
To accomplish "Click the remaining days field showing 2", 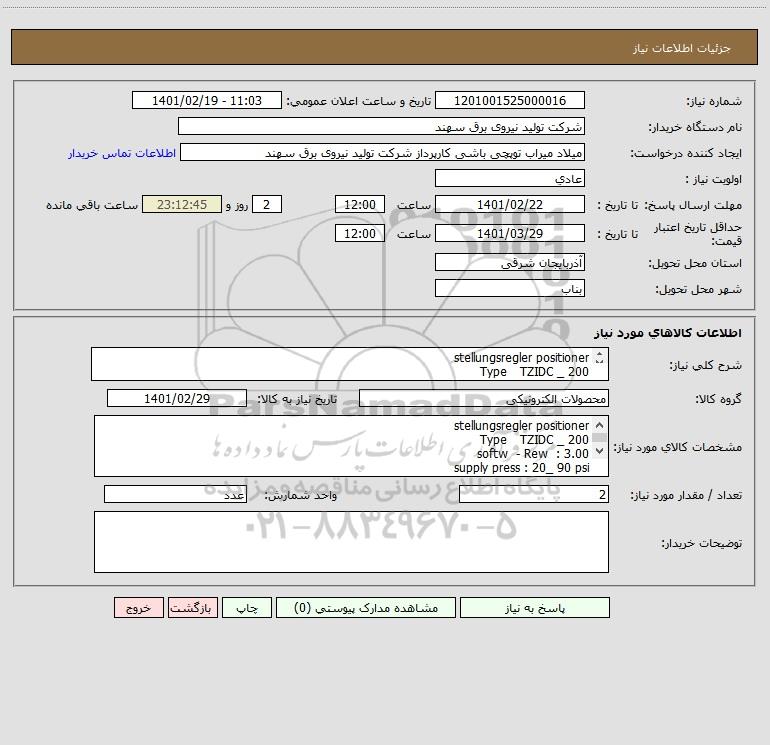I will 267,204.
